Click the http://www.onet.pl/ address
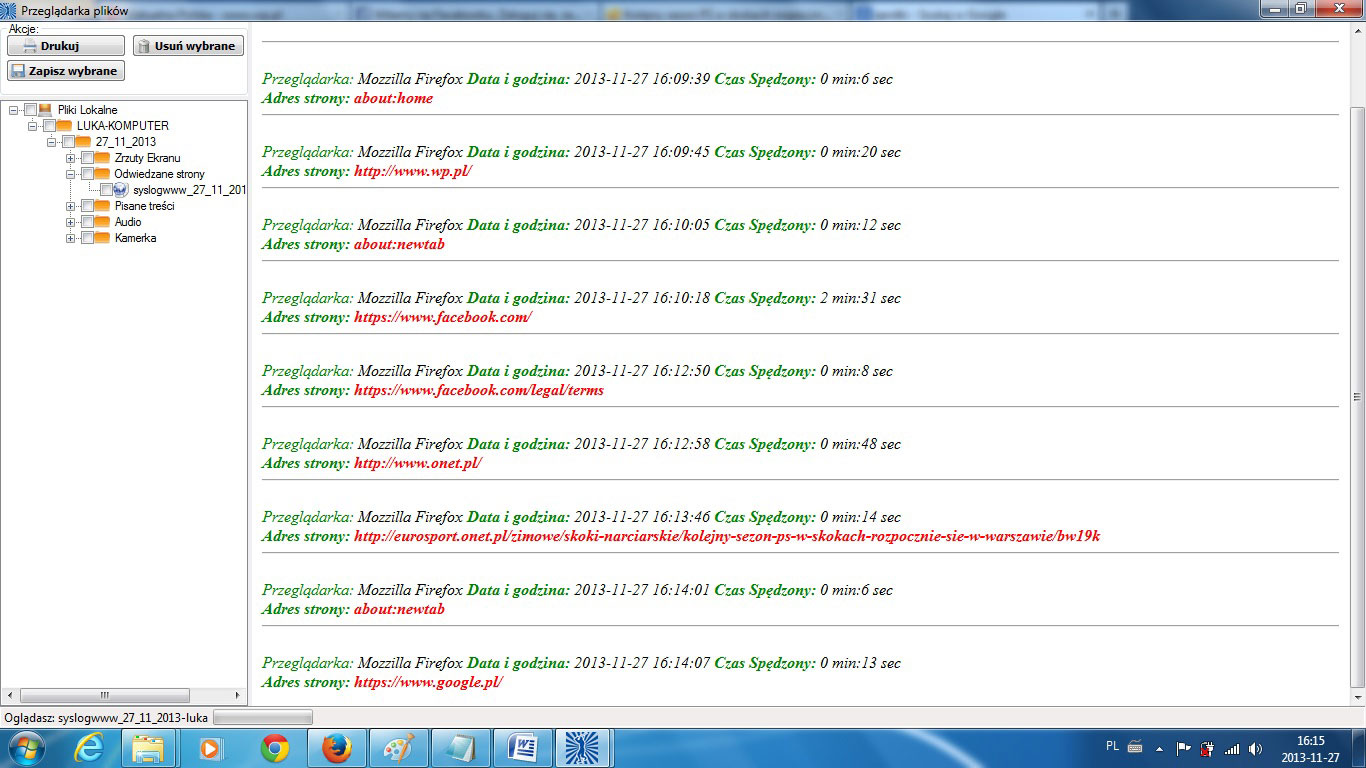1366x768 pixels. [417, 463]
